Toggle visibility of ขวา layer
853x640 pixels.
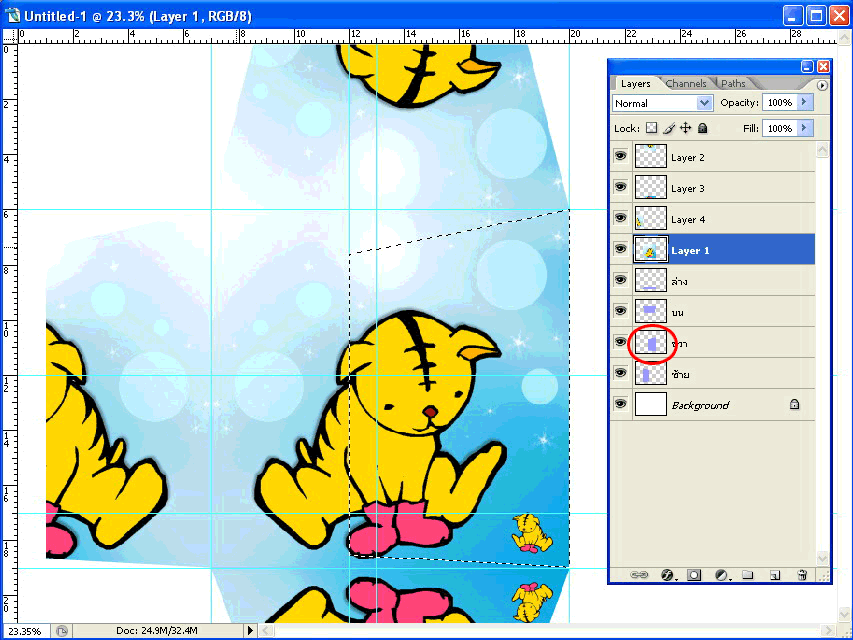point(620,342)
